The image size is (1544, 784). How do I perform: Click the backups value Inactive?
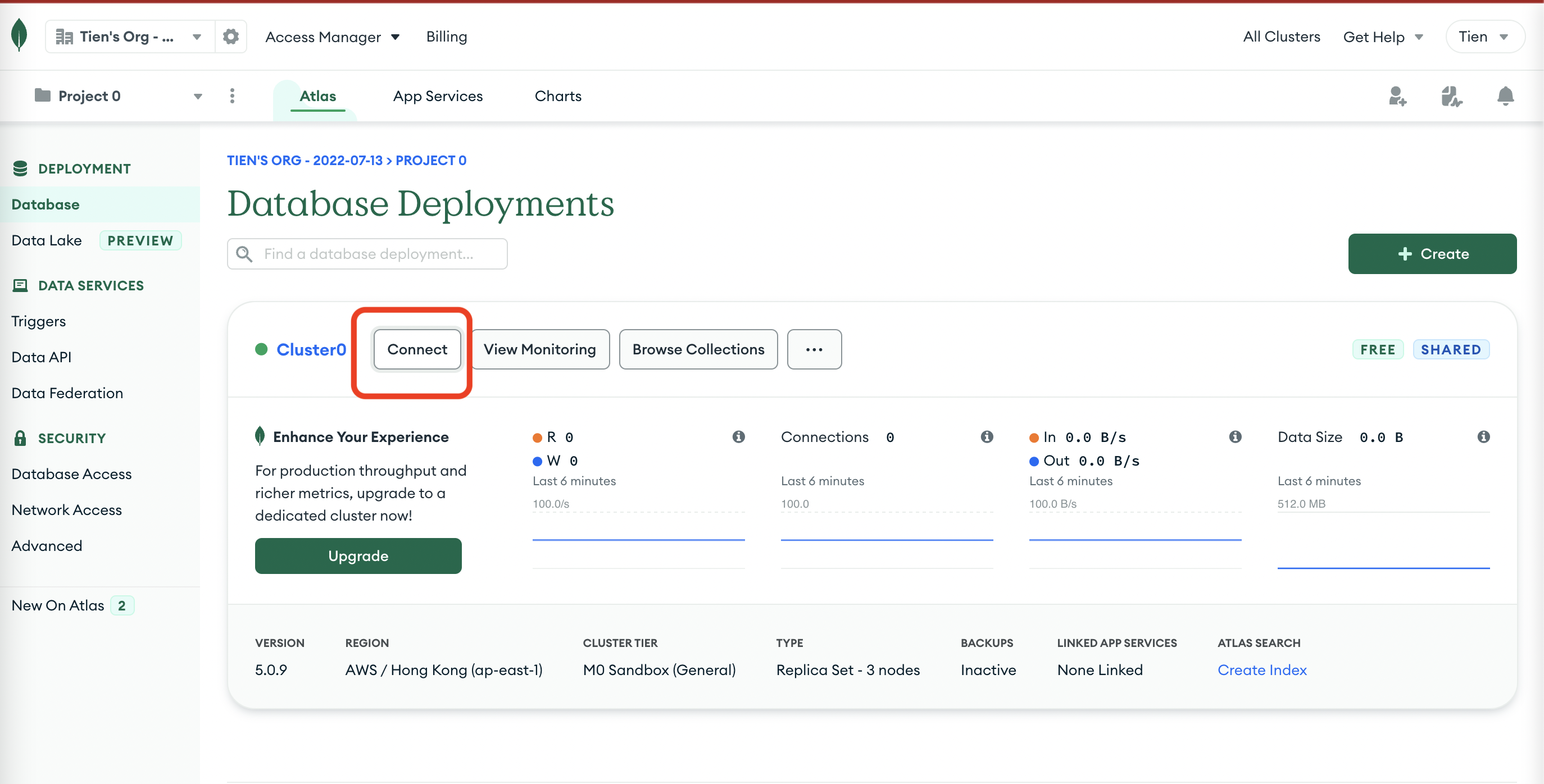click(988, 669)
